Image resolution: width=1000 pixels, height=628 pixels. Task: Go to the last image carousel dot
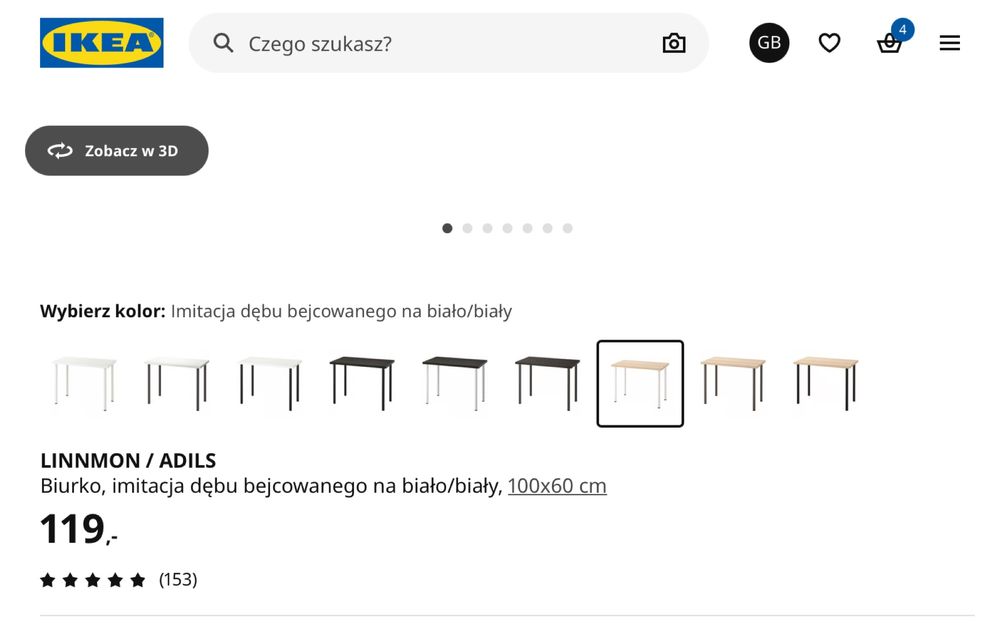point(567,228)
